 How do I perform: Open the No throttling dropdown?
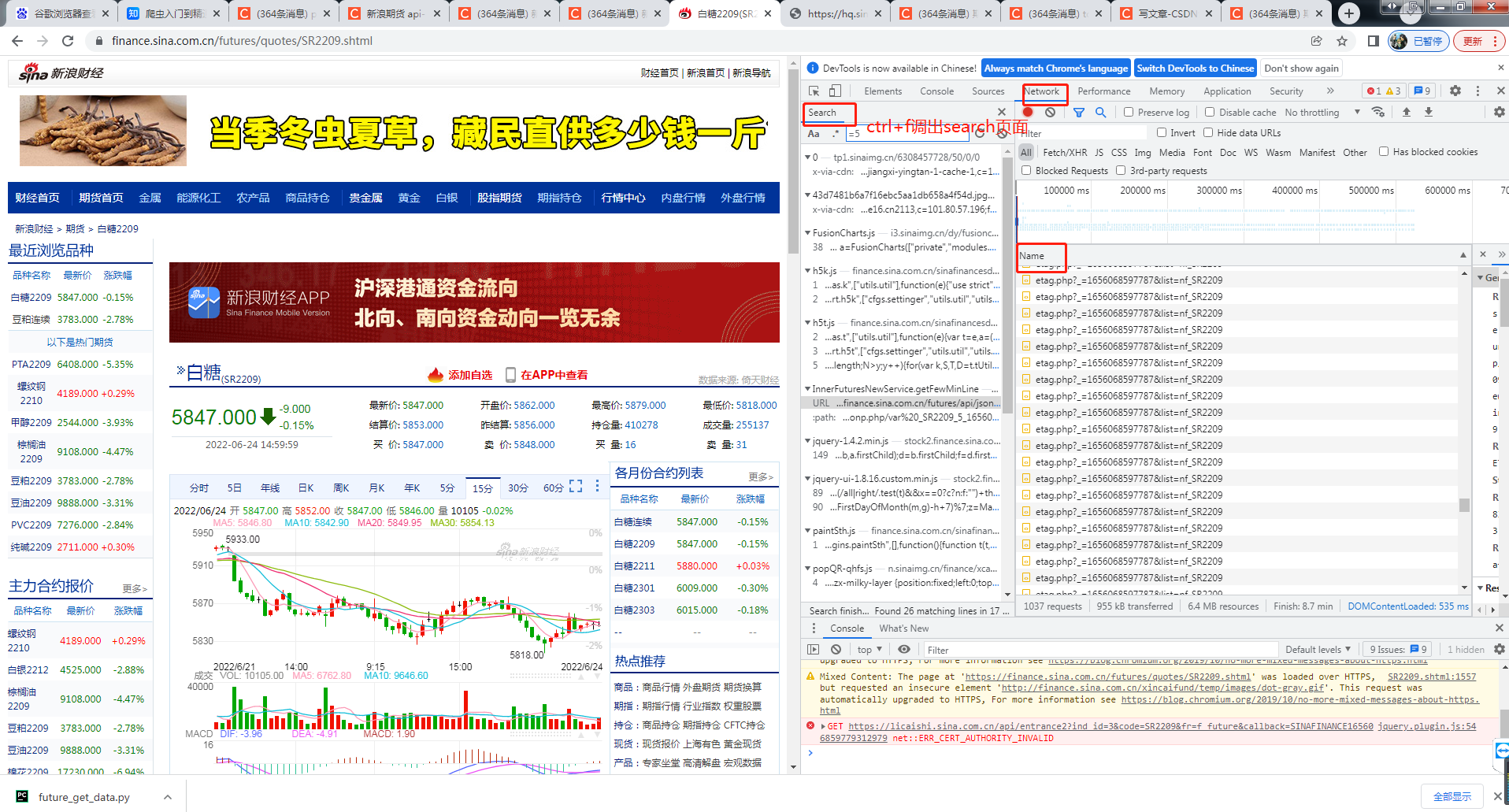(x=1322, y=113)
